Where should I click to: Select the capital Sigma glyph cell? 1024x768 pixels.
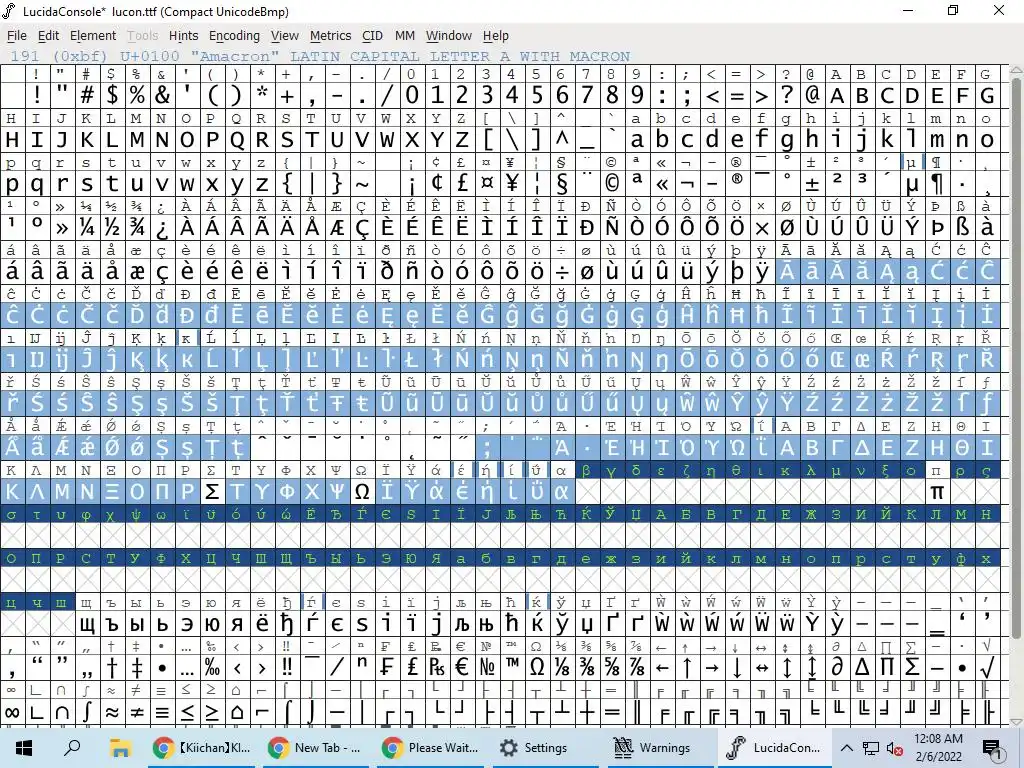click(212, 491)
